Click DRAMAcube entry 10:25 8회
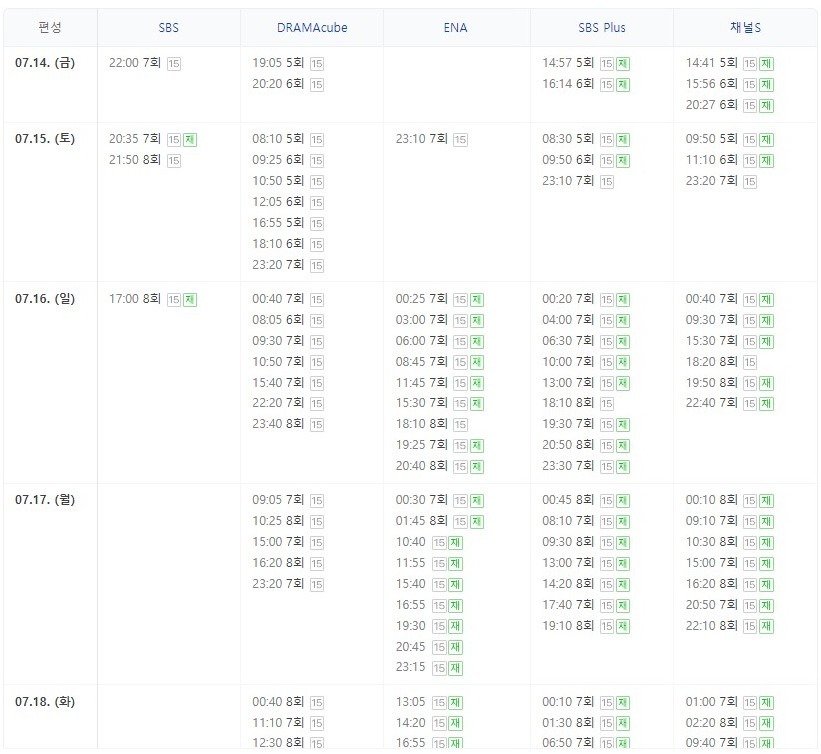 (x=278, y=521)
